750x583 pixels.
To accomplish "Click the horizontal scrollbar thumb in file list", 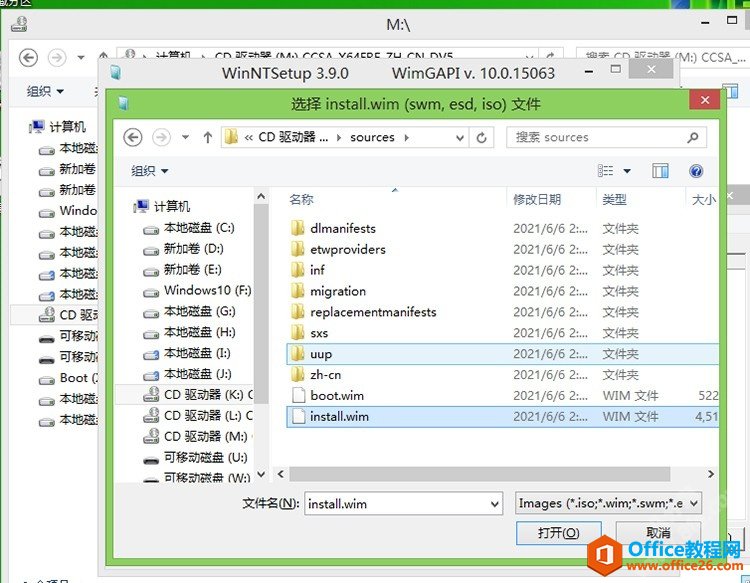I will (480, 474).
